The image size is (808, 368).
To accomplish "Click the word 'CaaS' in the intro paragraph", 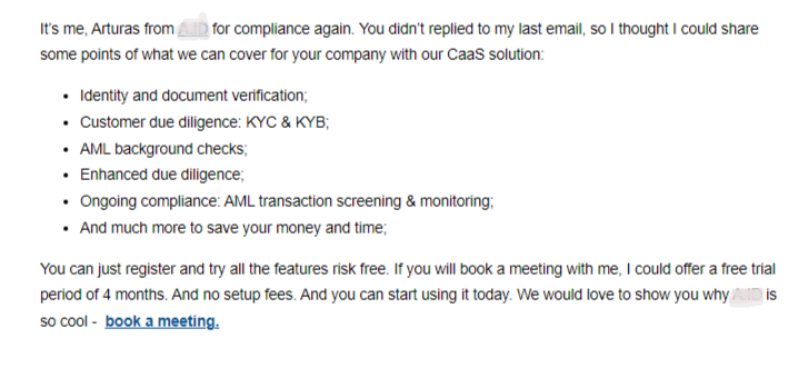I will (466, 55).
